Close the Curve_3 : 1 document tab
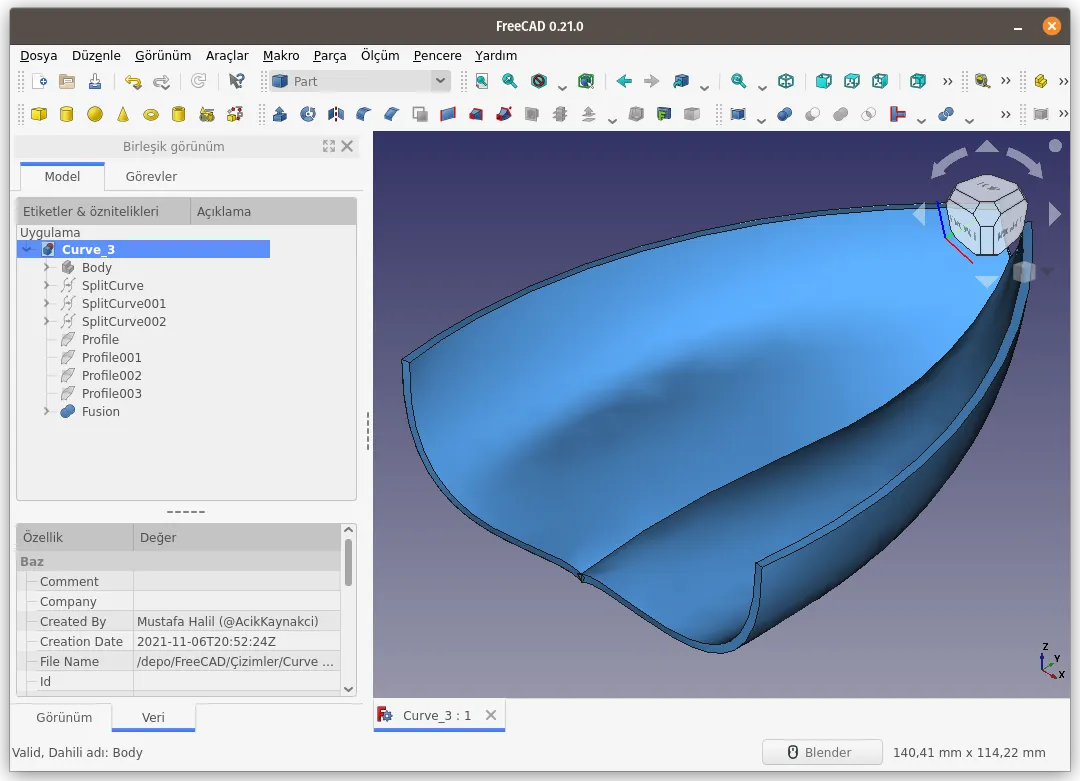The width and height of the screenshot is (1080, 781). pyautogui.click(x=490, y=715)
